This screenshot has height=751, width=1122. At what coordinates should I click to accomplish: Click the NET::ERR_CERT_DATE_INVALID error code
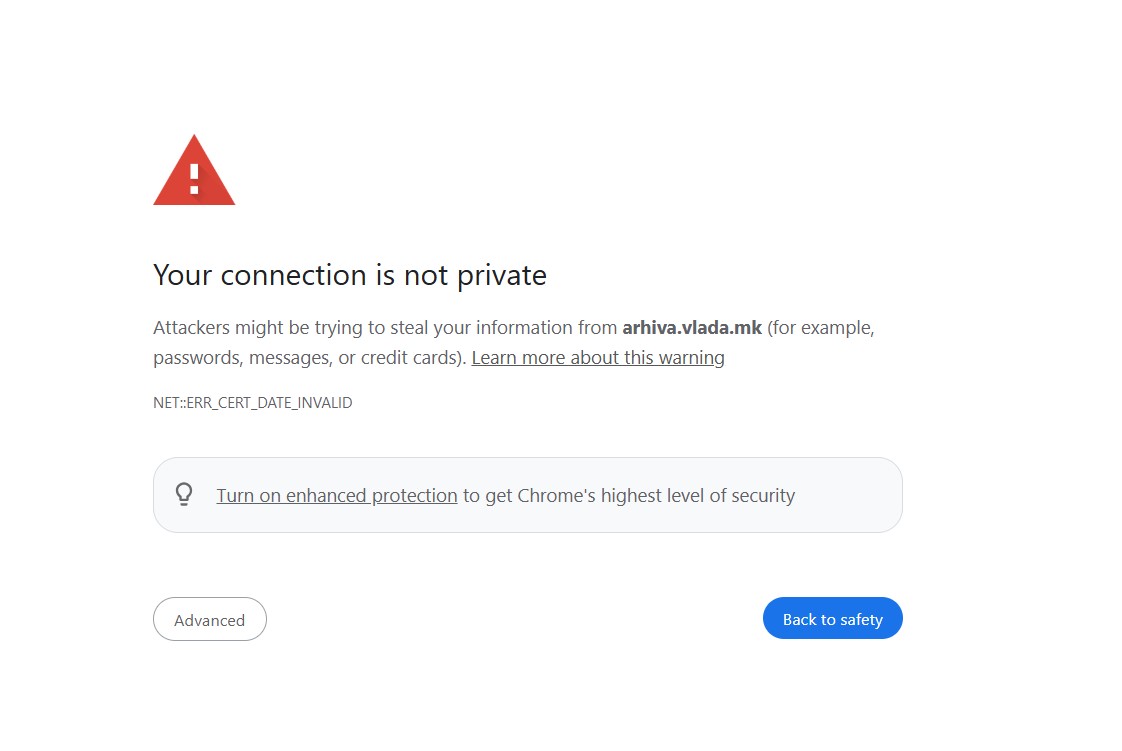coord(252,403)
